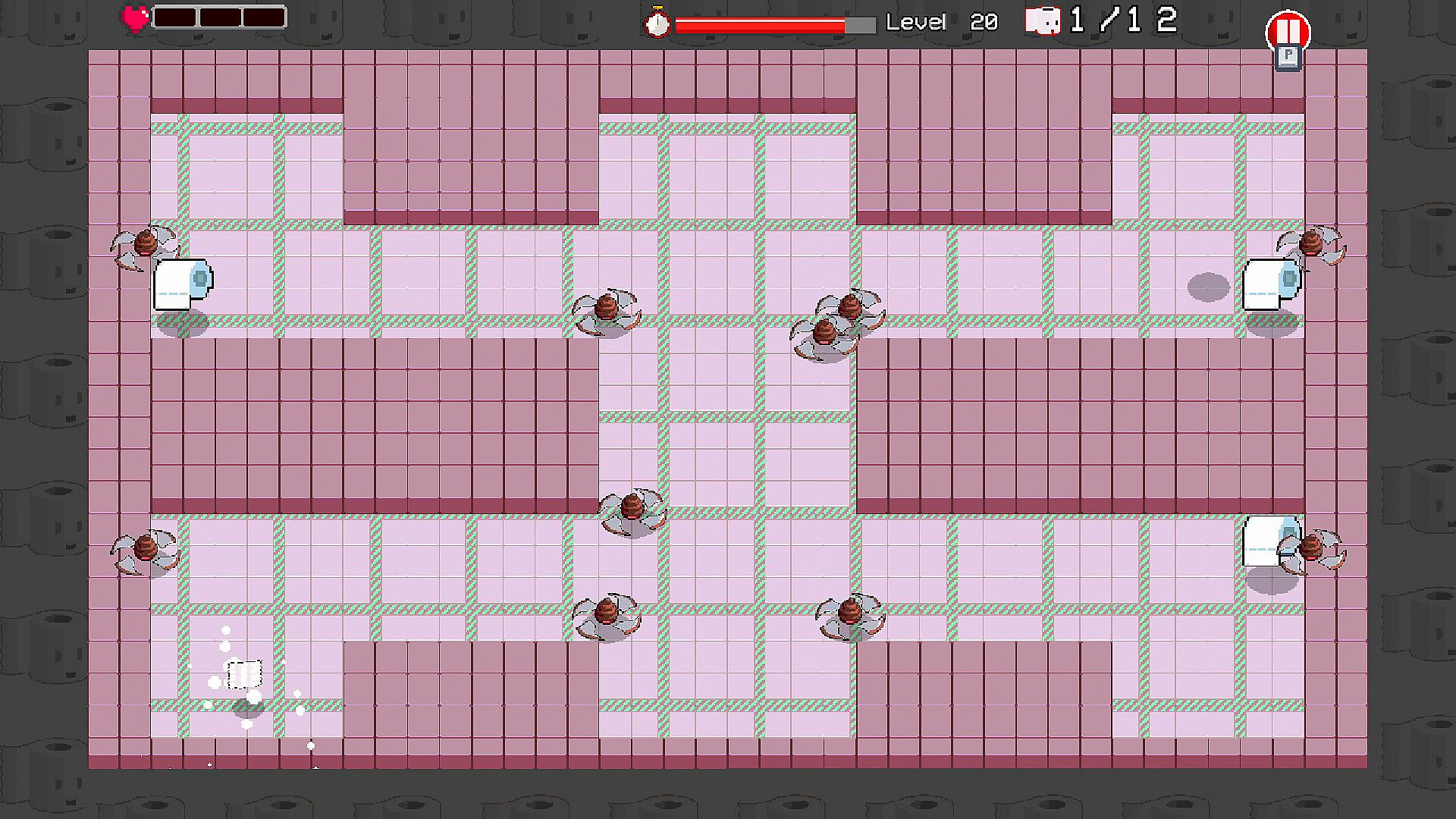The height and width of the screenshot is (819, 1456).
Task: Click the red heart health icon
Action: (136, 17)
